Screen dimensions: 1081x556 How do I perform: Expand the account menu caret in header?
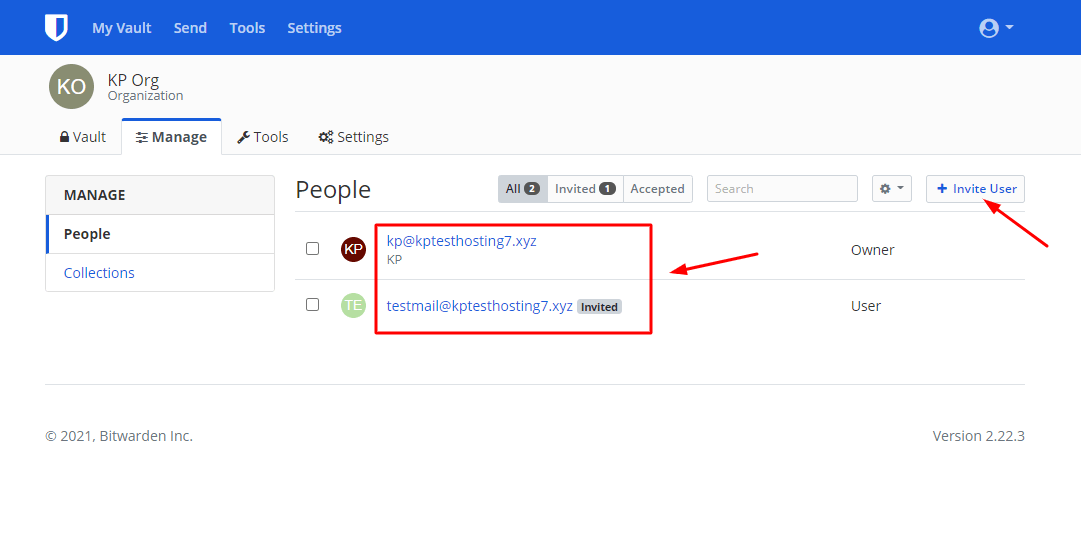click(x=1009, y=28)
